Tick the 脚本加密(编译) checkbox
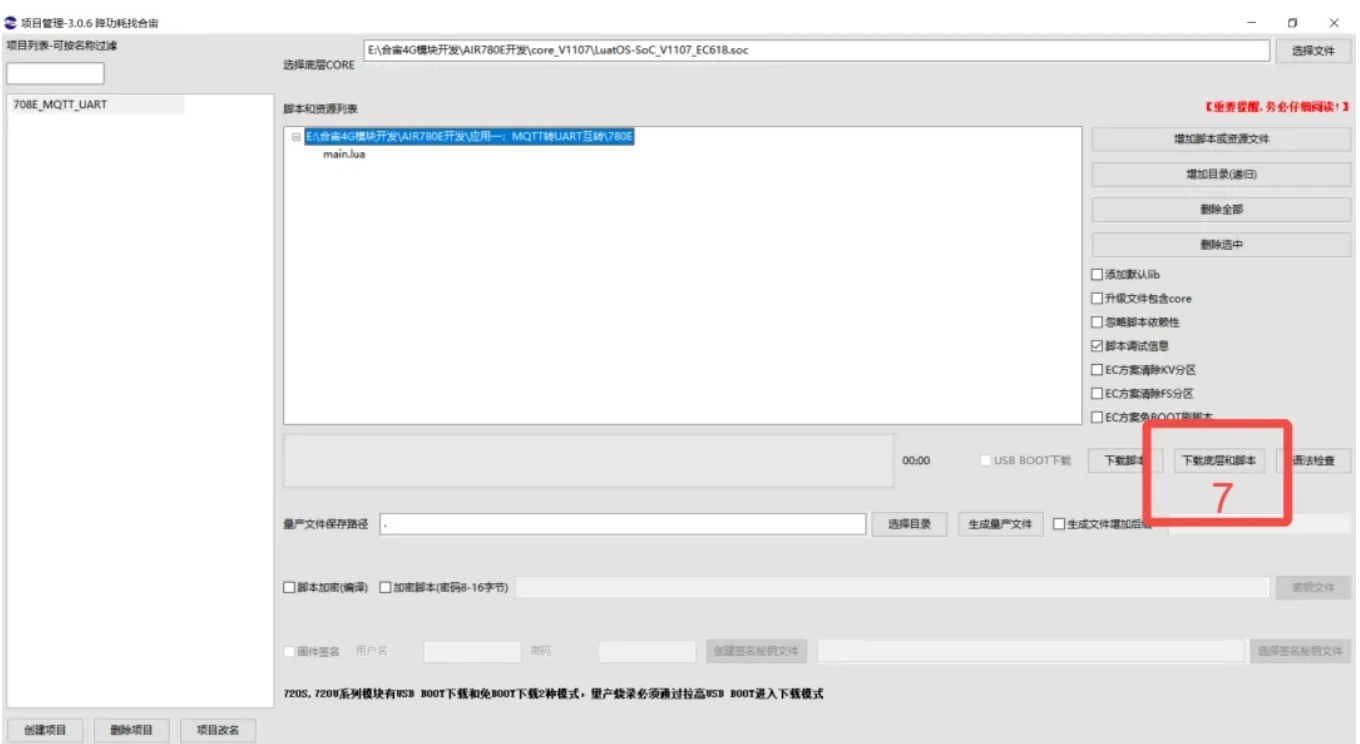Screen dimensions: 1360x744 (x=290, y=588)
